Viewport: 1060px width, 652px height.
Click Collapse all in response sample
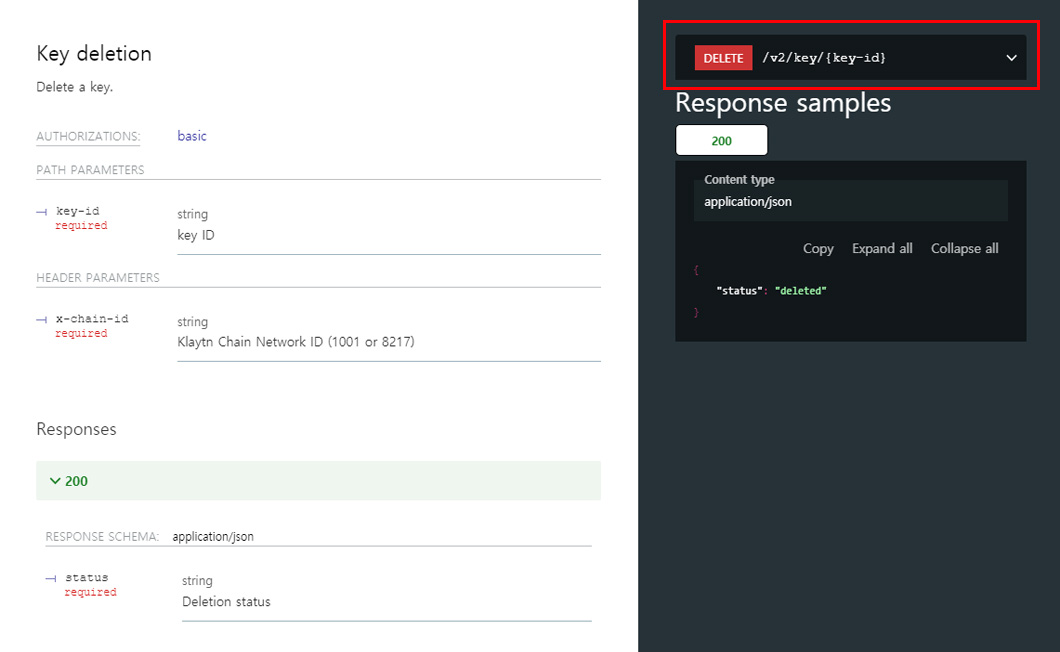pos(965,248)
